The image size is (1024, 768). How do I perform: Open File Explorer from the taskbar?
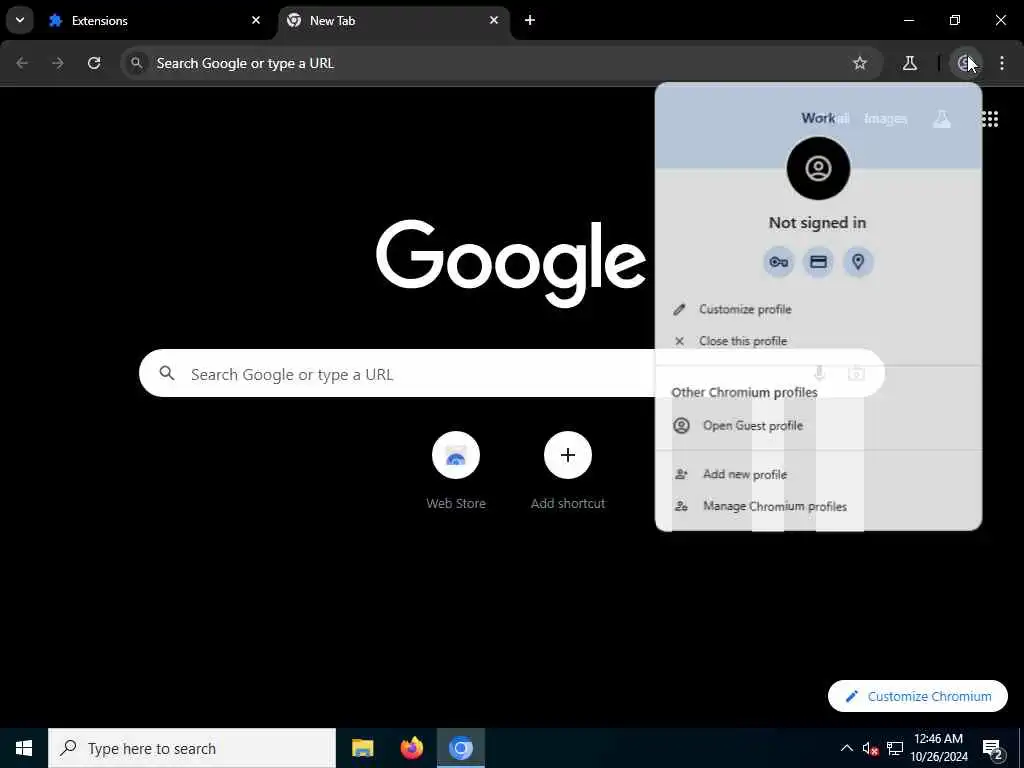[x=362, y=748]
